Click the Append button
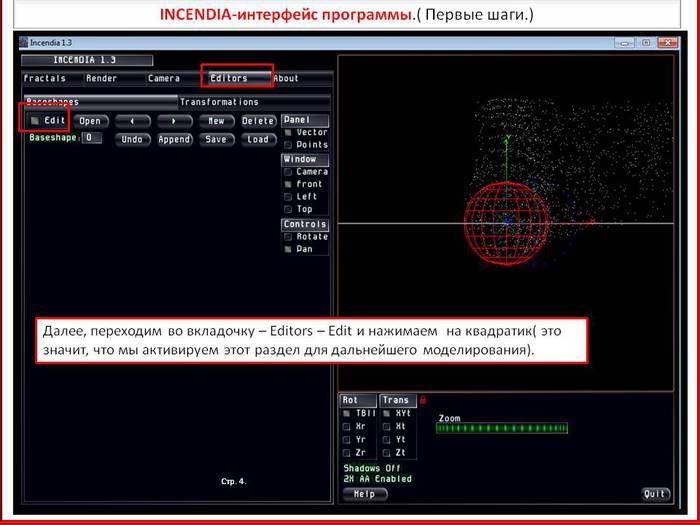The image size is (700, 525). point(174,140)
